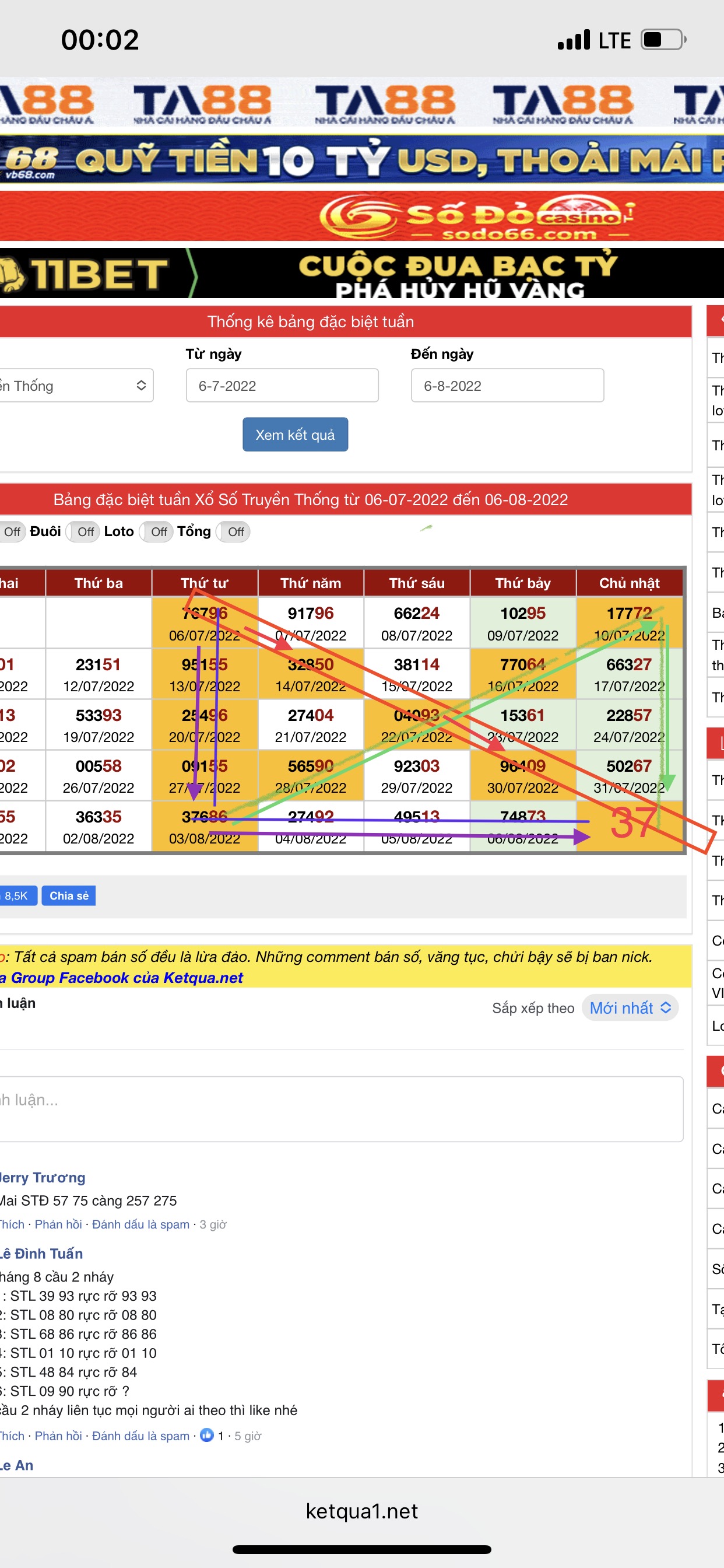The height and width of the screenshot is (1568, 724).
Task: Click the blue like reaction icon
Action: coord(207,1434)
